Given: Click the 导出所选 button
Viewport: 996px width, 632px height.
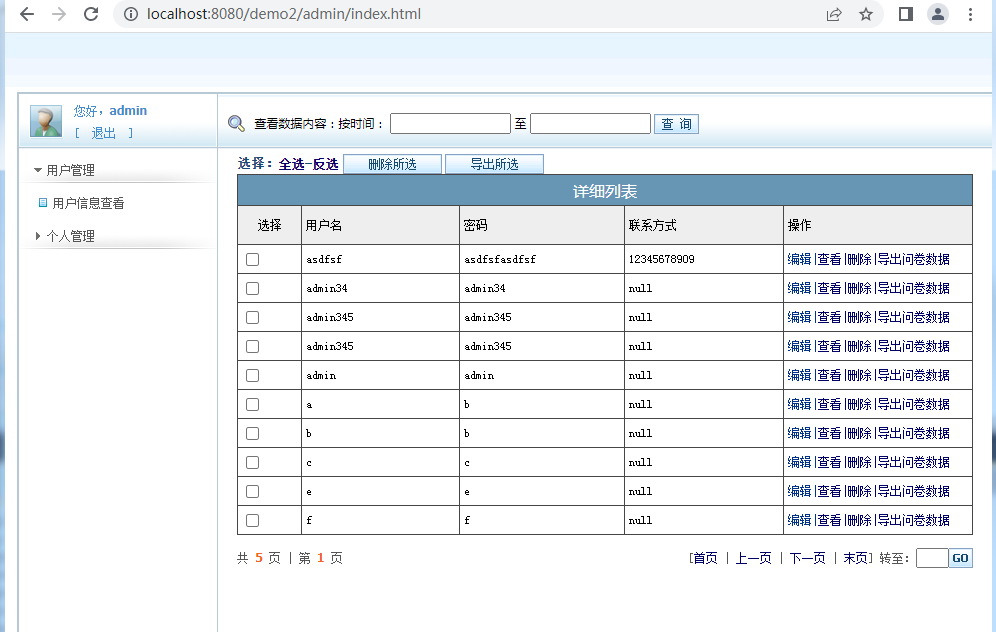Looking at the screenshot, I should tap(494, 164).
